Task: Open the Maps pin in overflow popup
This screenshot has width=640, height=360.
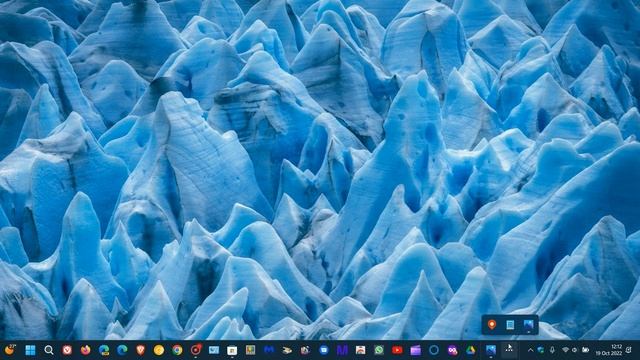Action: tap(492, 325)
